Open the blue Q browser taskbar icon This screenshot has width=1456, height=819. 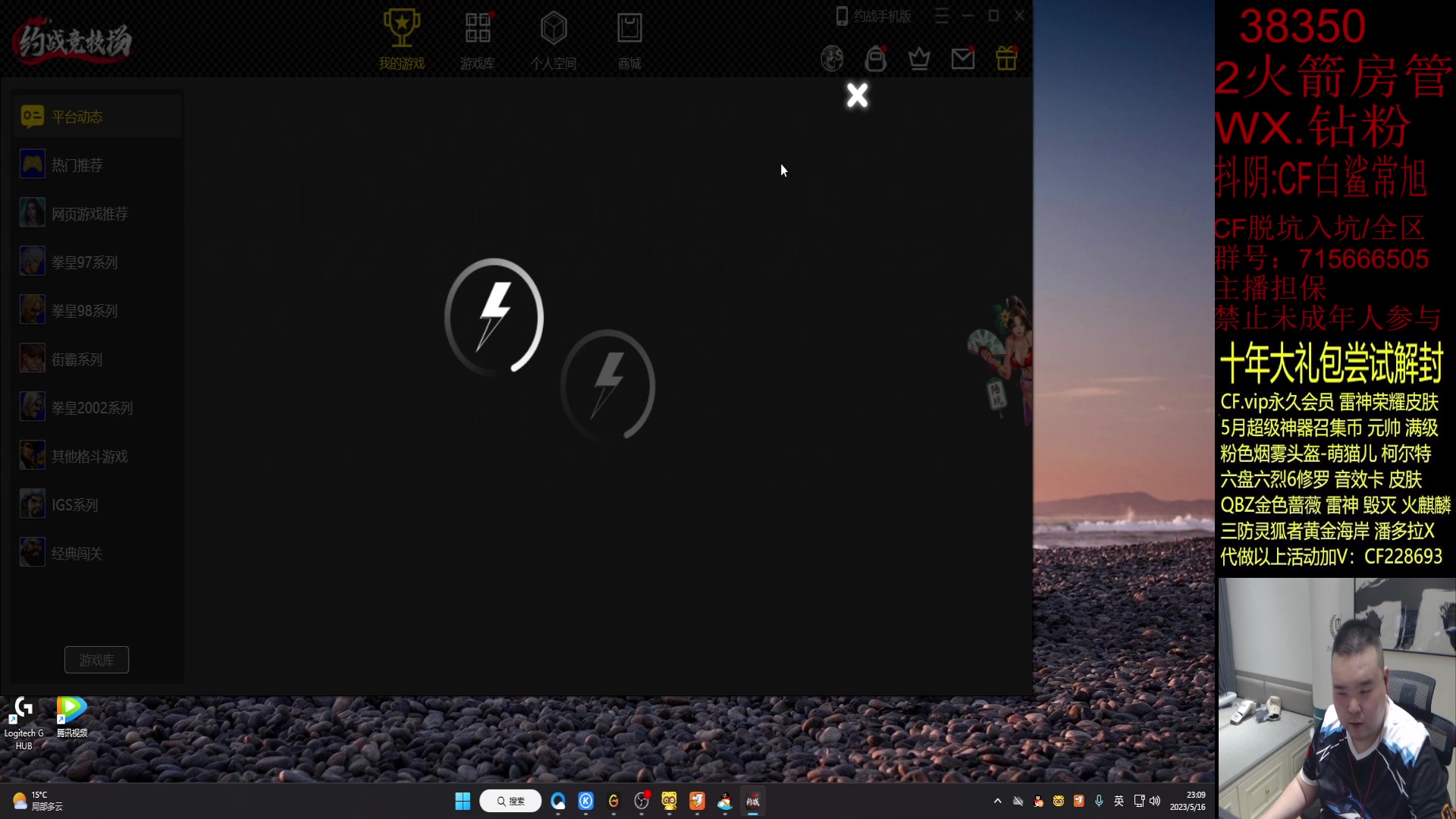[x=558, y=801]
